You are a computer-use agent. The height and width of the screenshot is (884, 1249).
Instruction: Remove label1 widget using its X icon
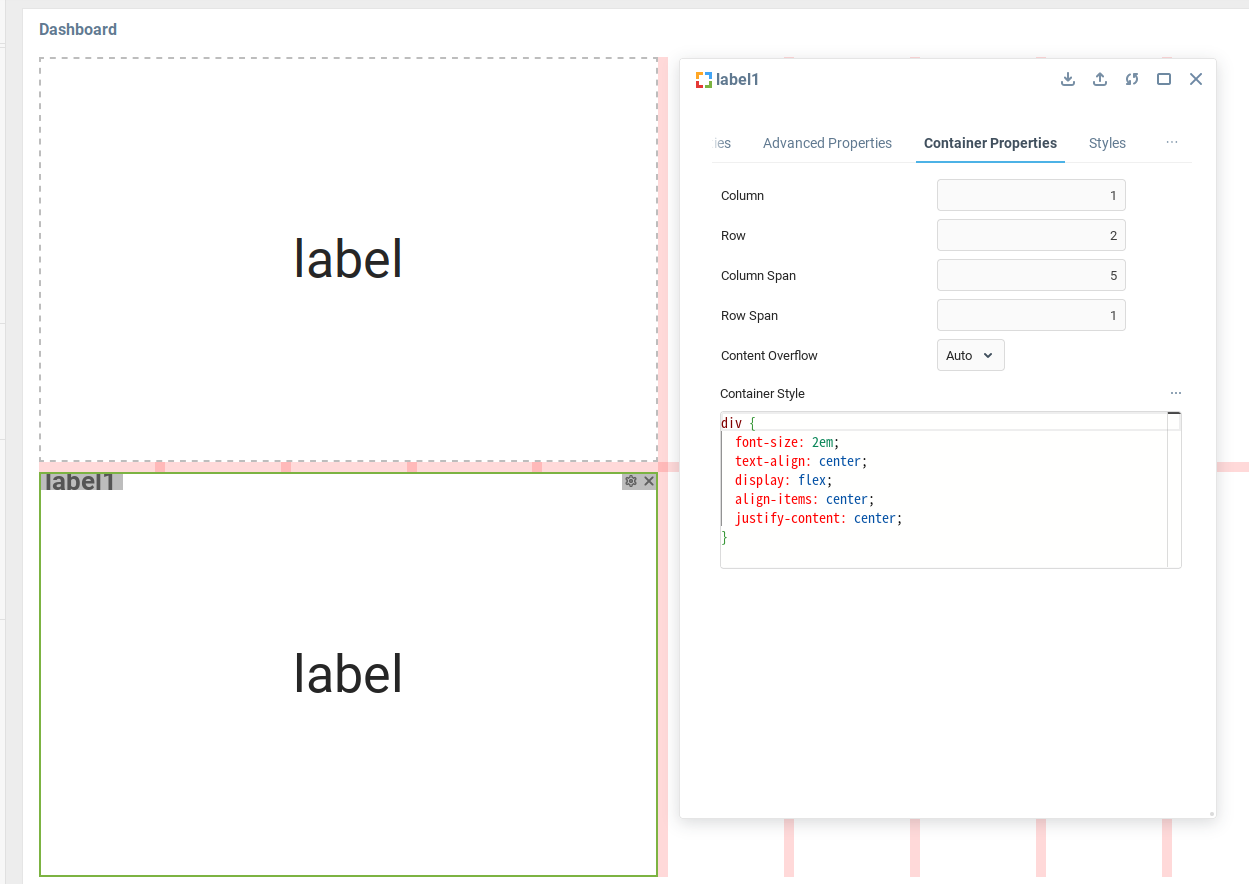[x=649, y=481]
